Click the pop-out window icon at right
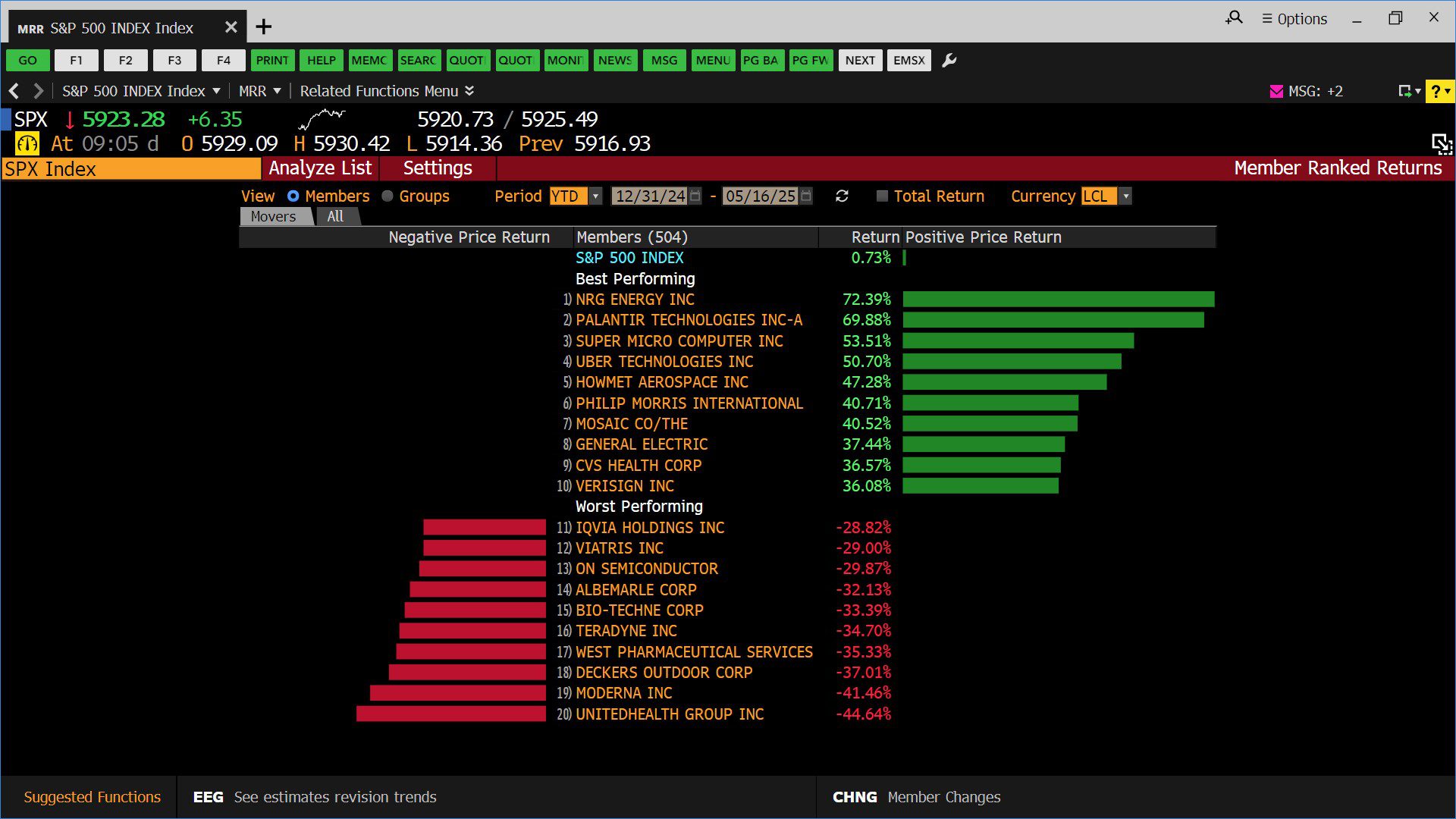The height and width of the screenshot is (819, 1456). coord(1441,143)
